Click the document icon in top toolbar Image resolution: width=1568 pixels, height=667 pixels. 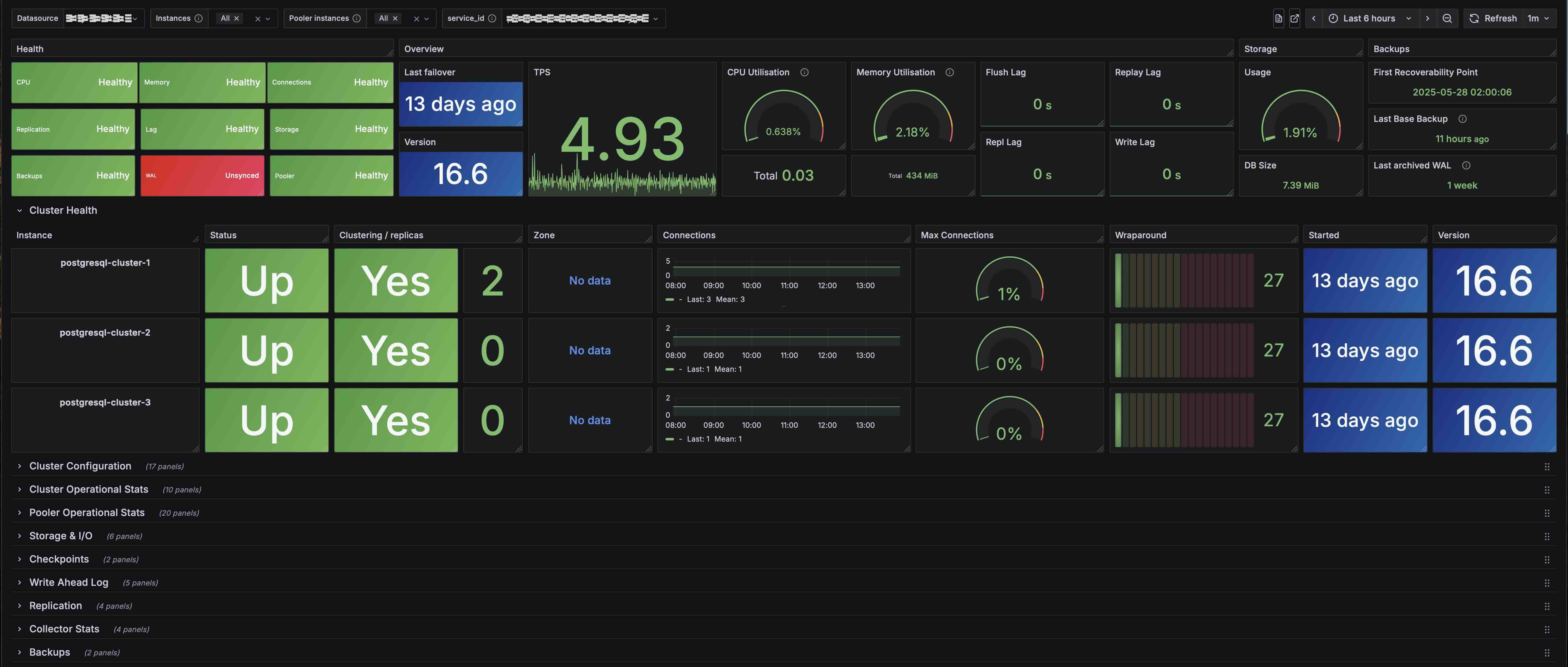click(x=1278, y=18)
